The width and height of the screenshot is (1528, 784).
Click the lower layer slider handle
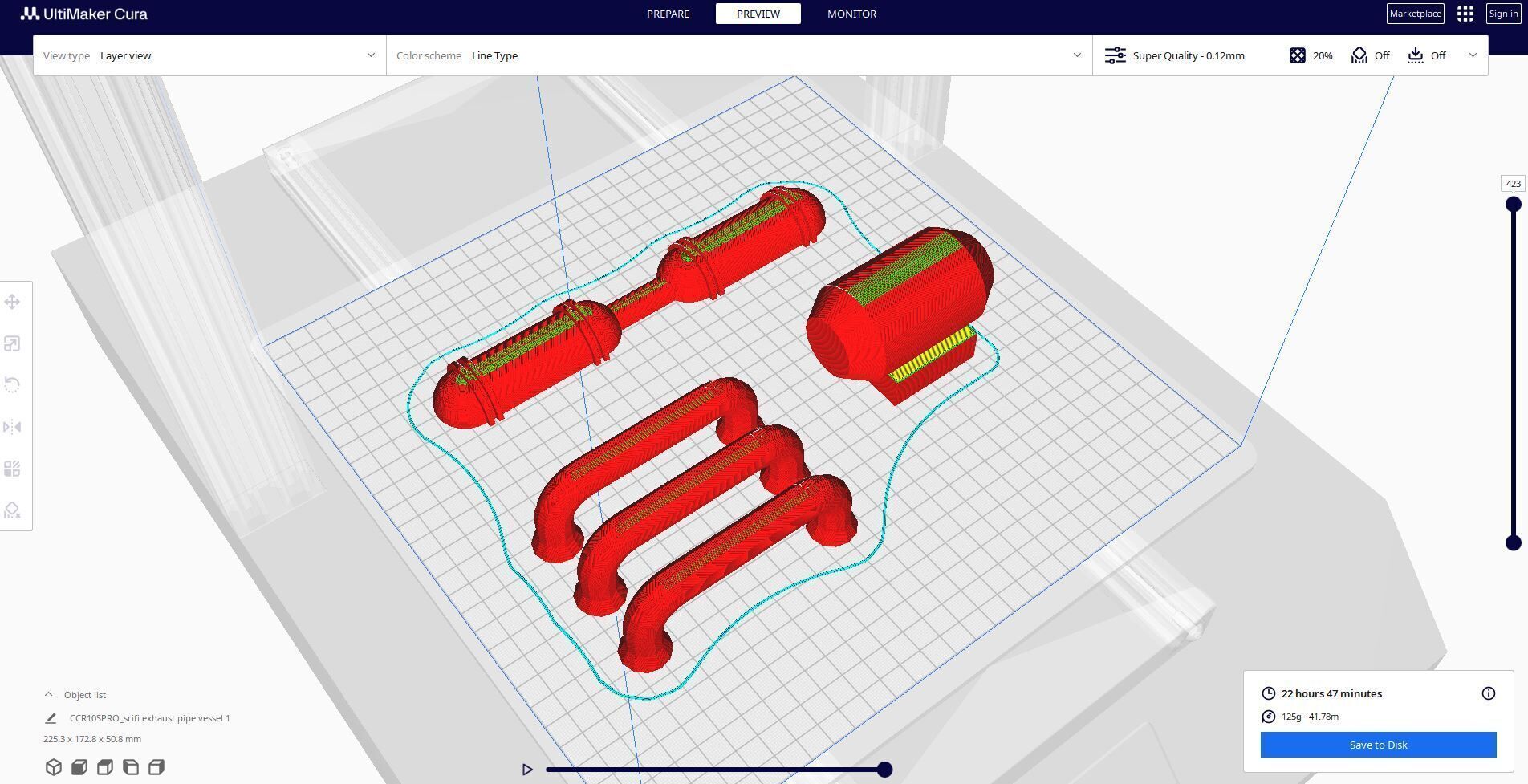coord(1514,543)
